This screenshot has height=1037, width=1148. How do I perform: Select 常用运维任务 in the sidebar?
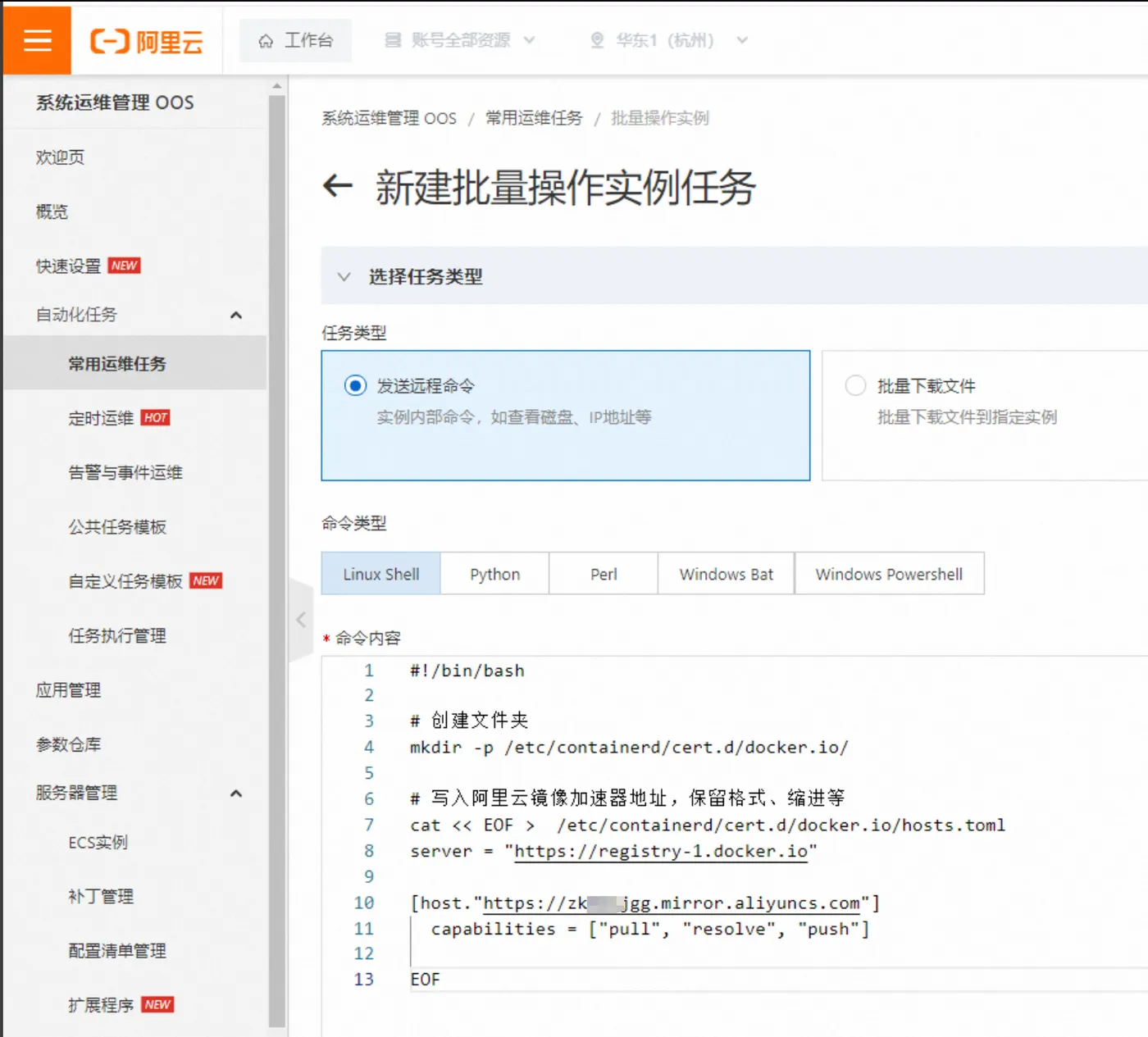(x=117, y=363)
